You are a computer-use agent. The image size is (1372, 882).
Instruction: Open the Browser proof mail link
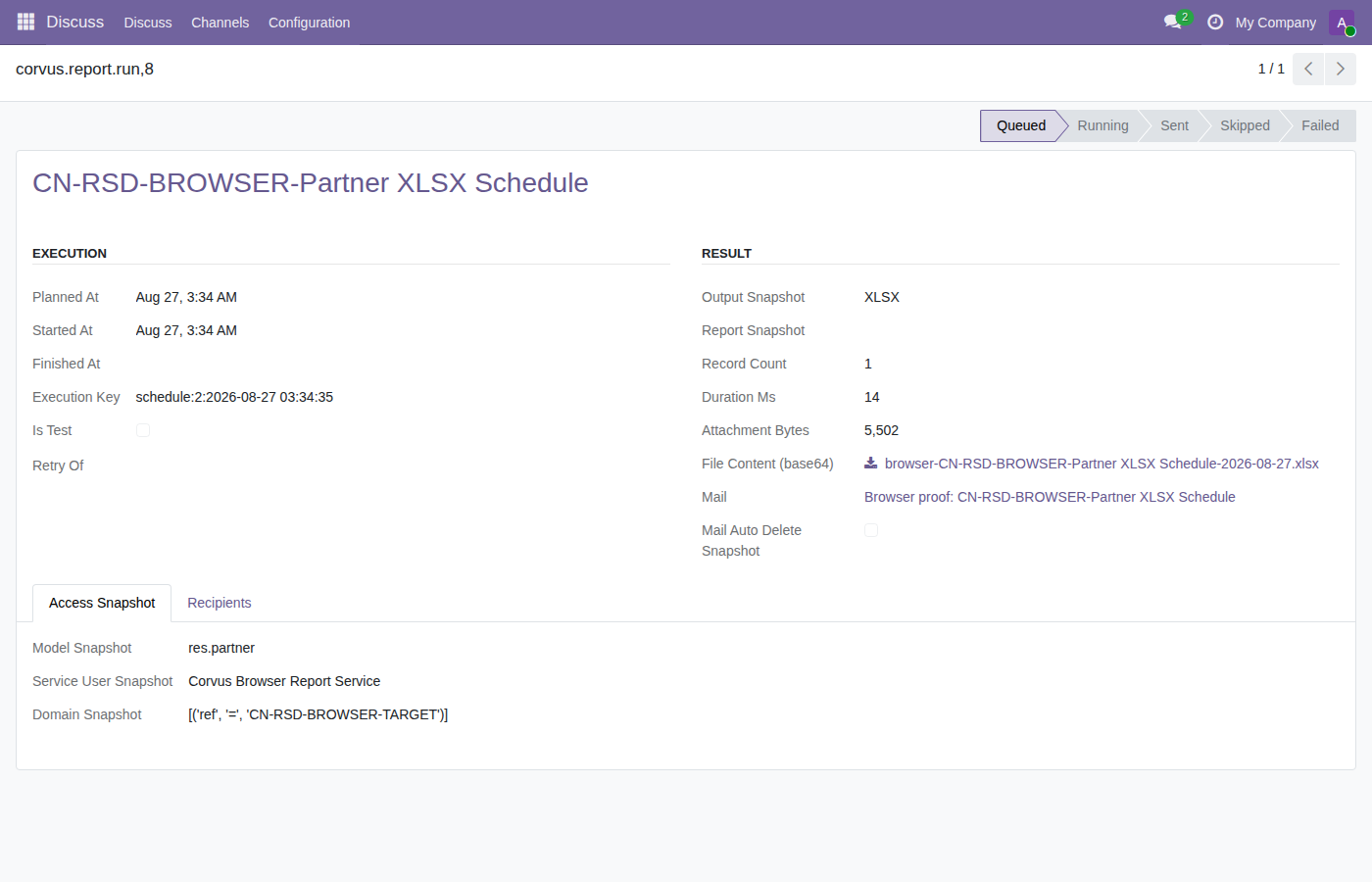1050,497
